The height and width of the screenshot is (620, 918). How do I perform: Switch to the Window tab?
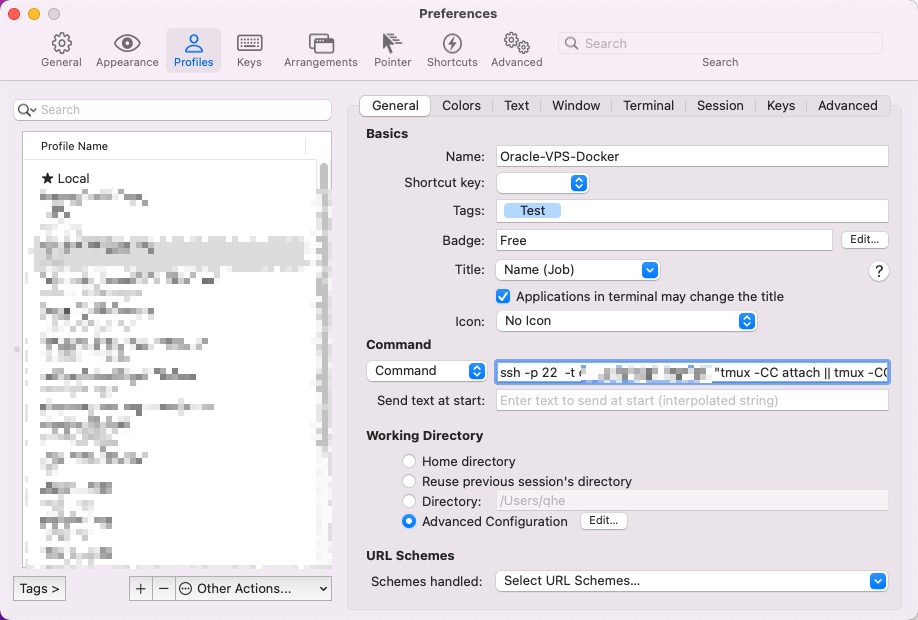click(576, 105)
